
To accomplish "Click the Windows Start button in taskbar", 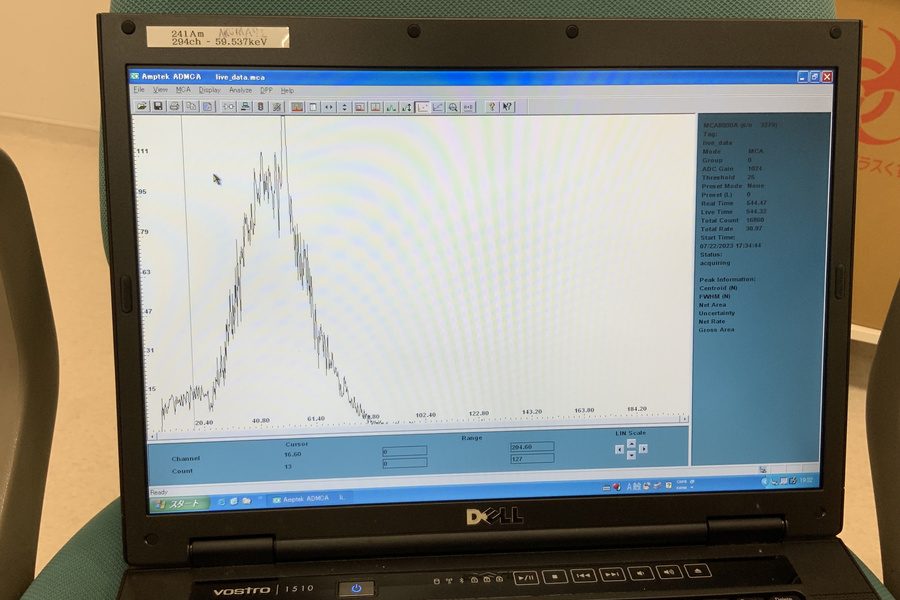I will pyautogui.click(x=179, y=503).
